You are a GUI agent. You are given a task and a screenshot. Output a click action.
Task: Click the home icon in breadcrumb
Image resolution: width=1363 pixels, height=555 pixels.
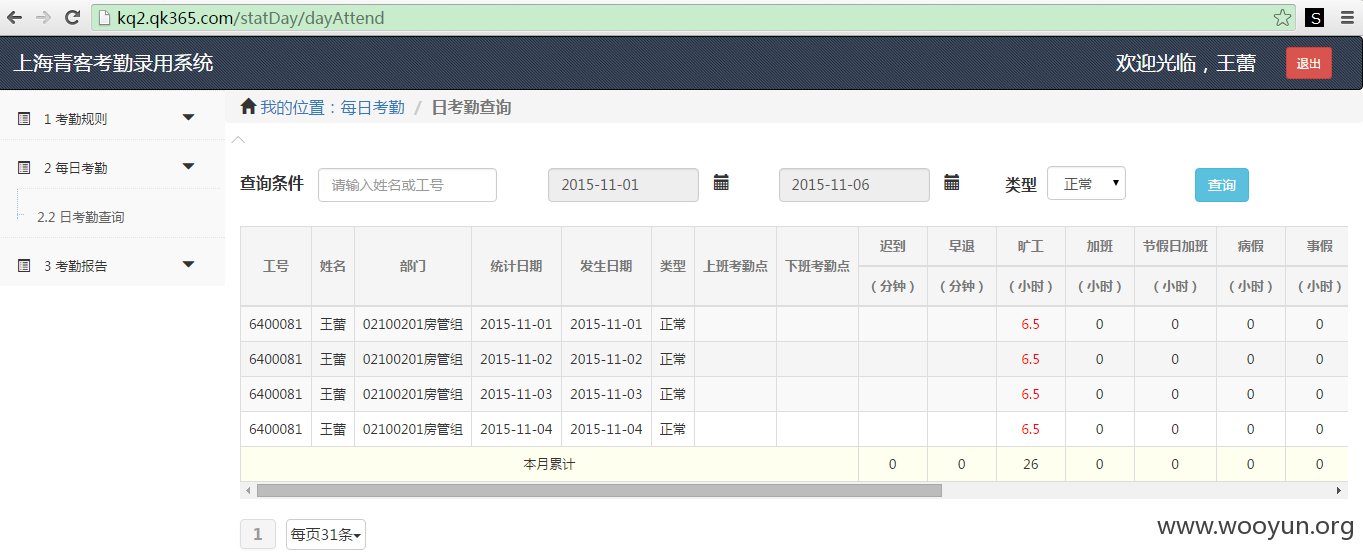tap(248, 106)
